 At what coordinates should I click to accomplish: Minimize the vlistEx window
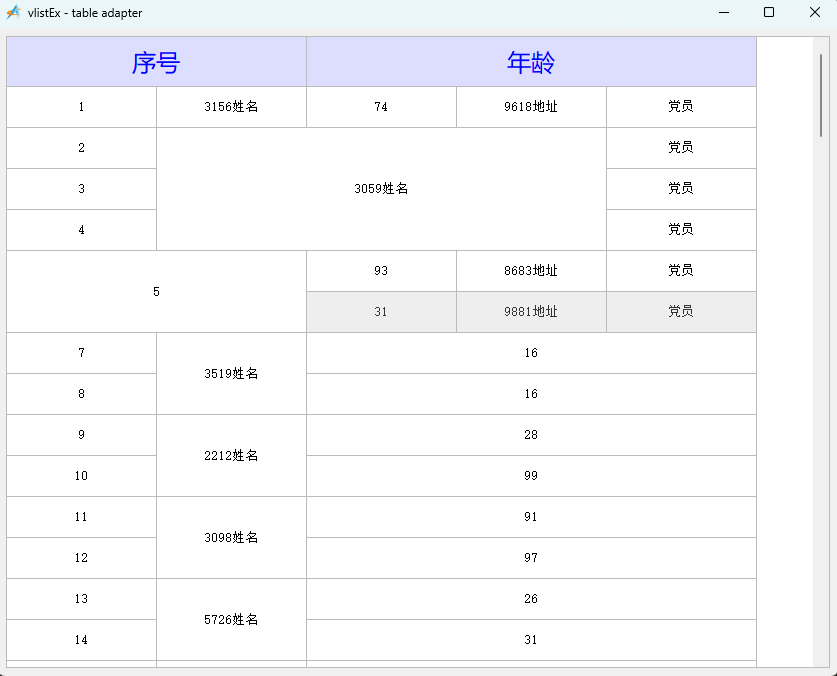click(724, 12)
